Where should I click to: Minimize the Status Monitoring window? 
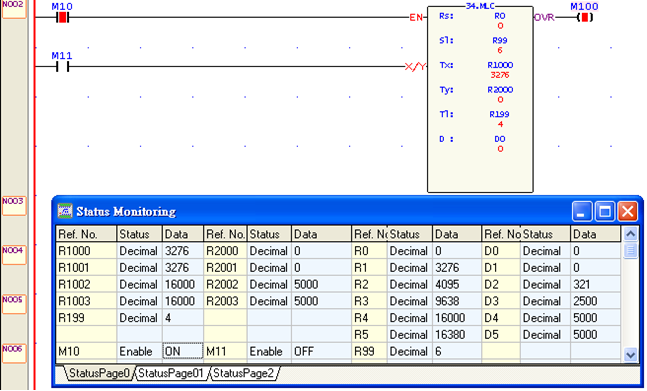click(582, 212)
